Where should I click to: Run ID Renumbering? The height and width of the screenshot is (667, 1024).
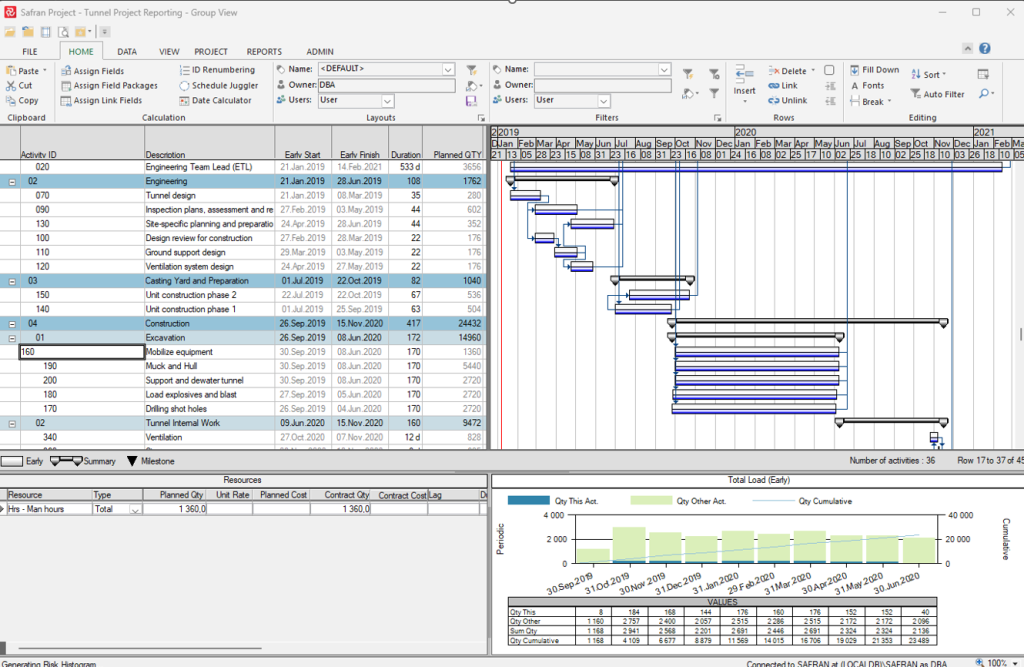pos(217,70)
